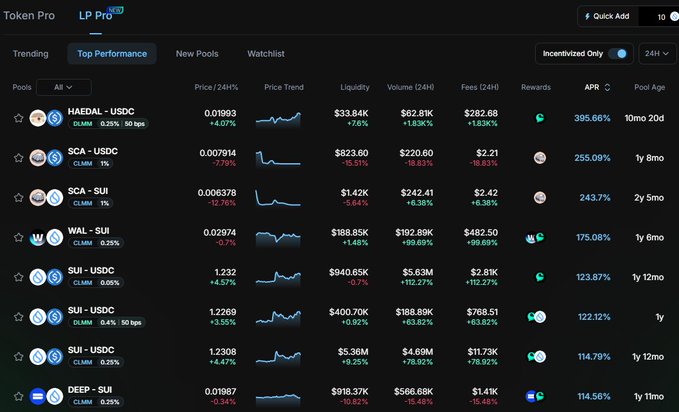Click the DEEP token icon
Image resolution: width=679 pixels, height=412 pixels.
coord(38,396)
